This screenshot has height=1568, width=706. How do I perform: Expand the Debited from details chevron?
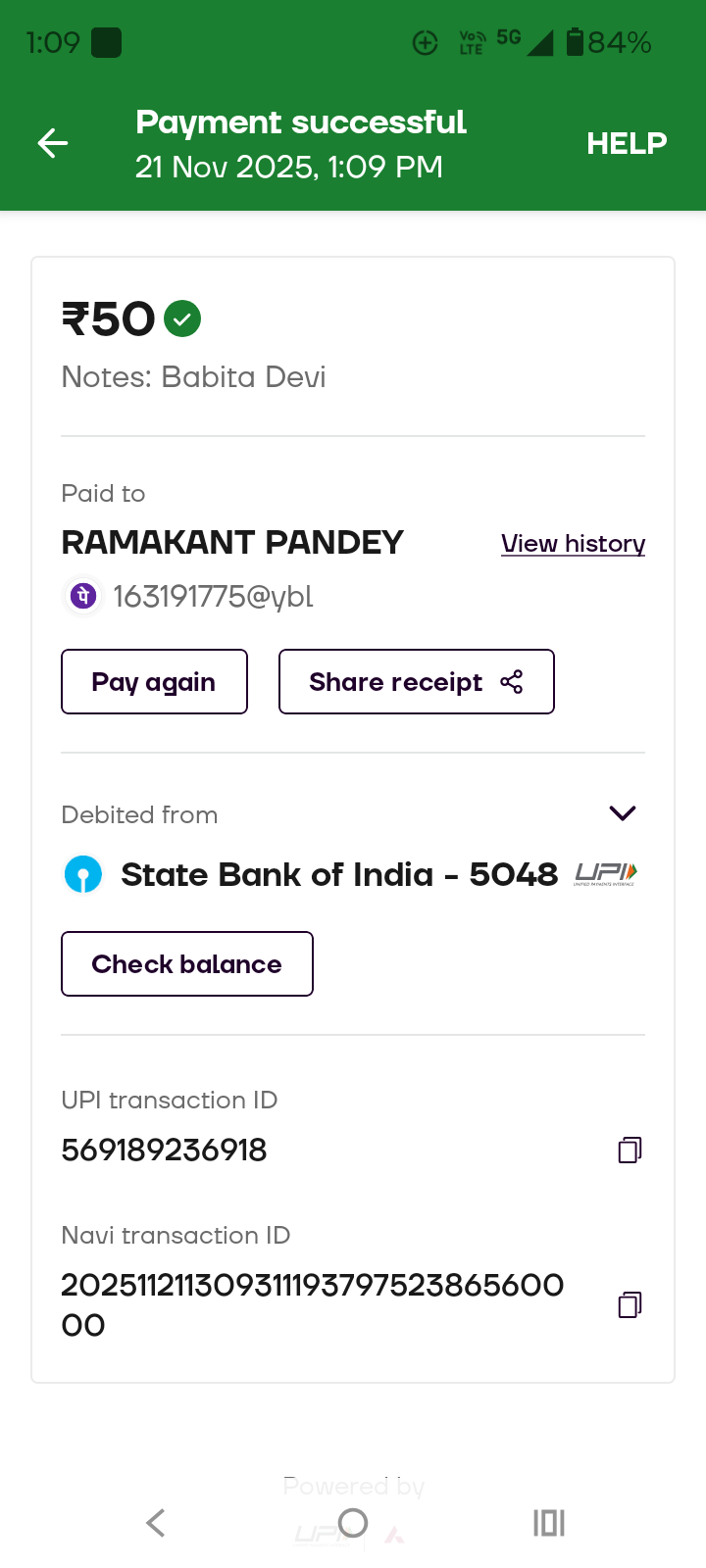tap(623, 813)
